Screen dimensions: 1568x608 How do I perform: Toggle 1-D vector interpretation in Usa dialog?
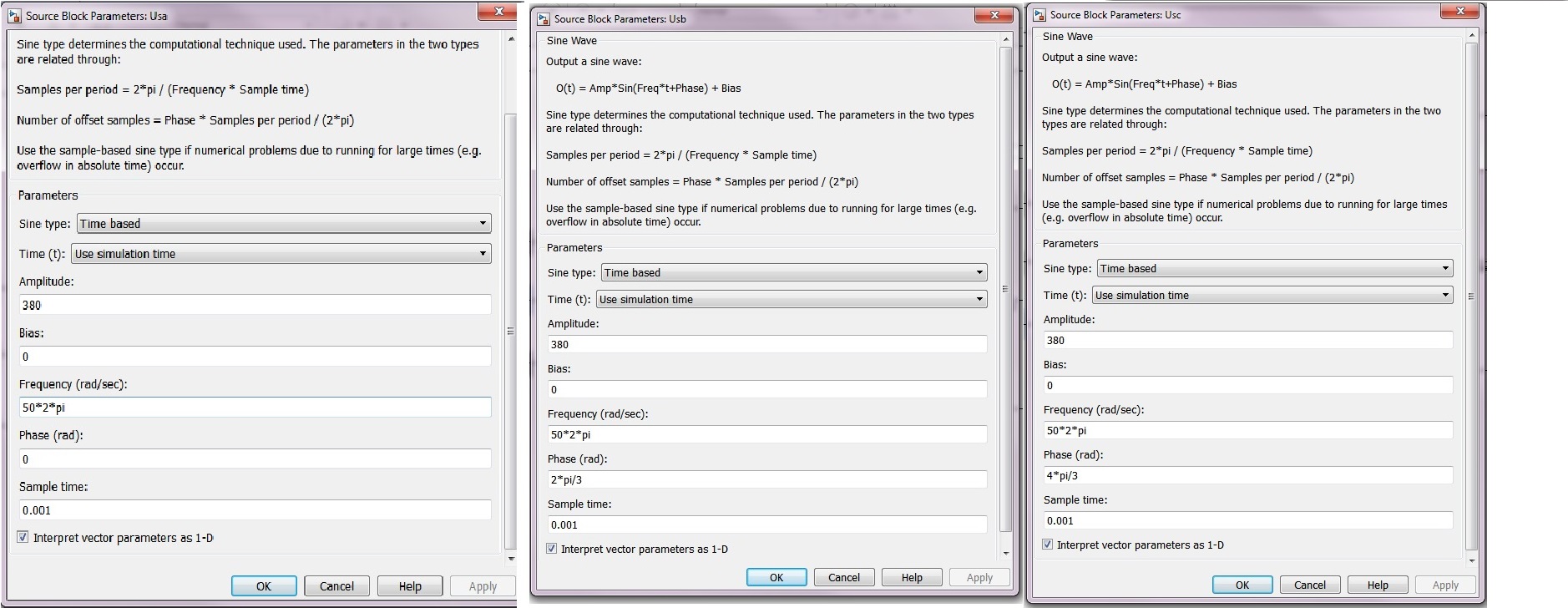coord(23,537)
